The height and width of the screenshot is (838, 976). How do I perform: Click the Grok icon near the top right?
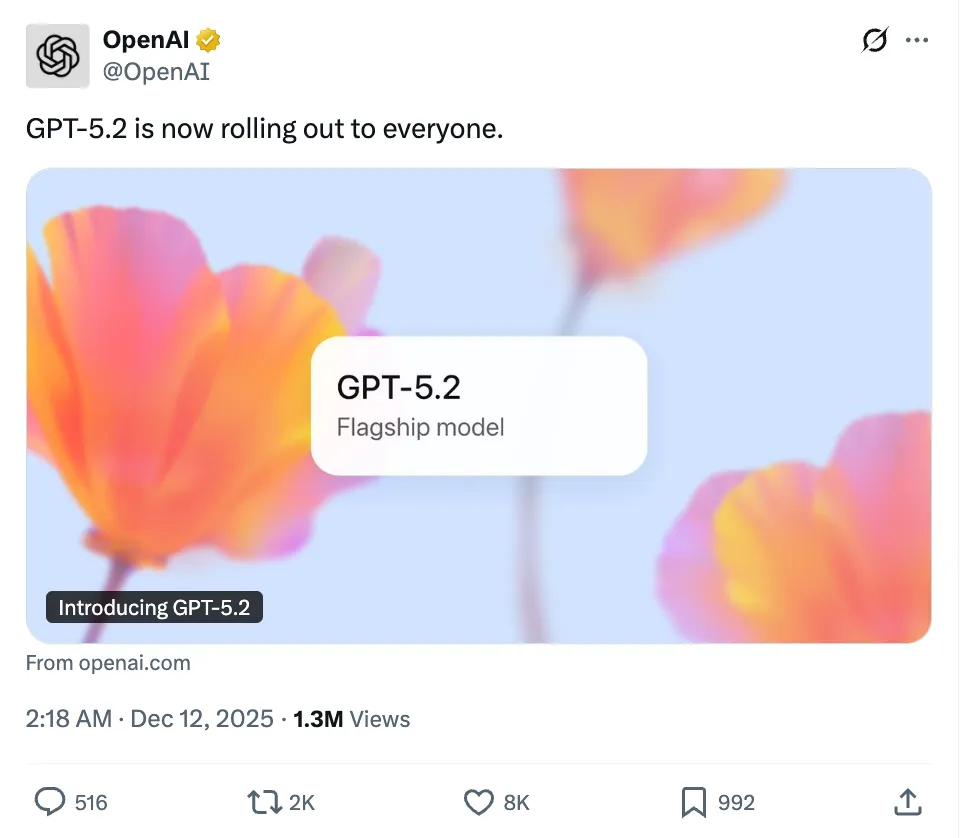coord(874,40)
